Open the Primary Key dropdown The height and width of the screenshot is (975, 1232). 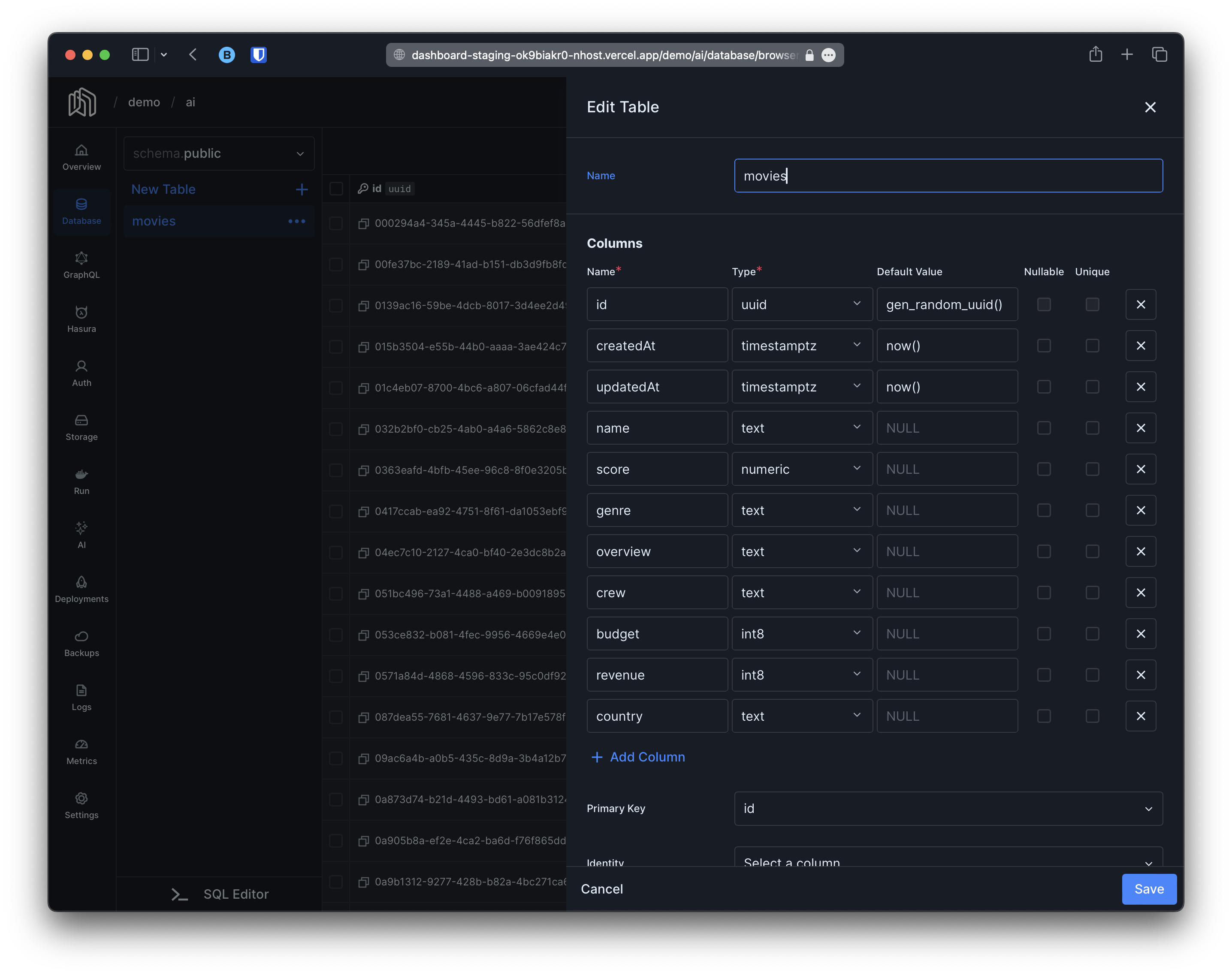click(948, 808)
